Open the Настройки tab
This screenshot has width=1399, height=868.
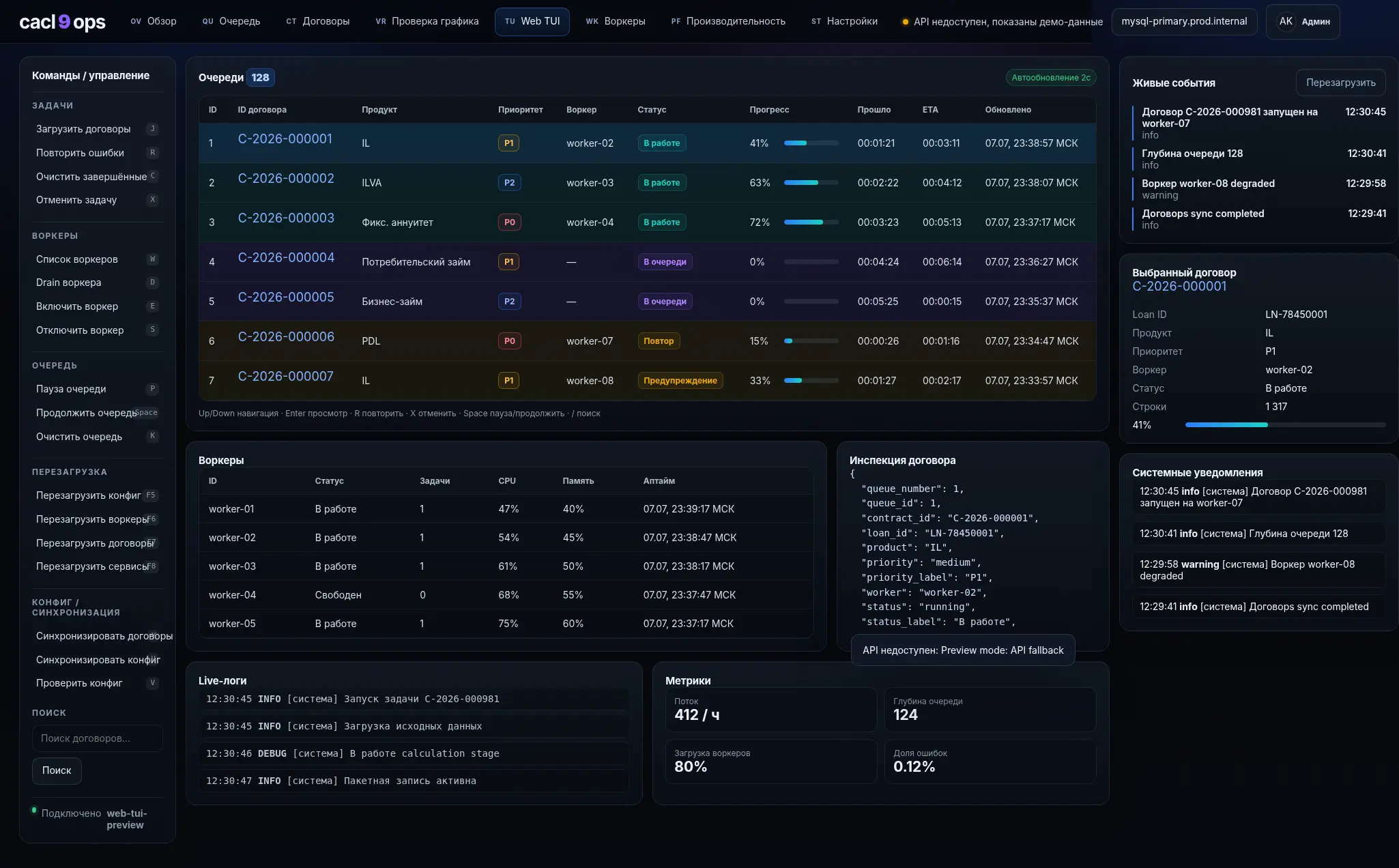[844, 22]
